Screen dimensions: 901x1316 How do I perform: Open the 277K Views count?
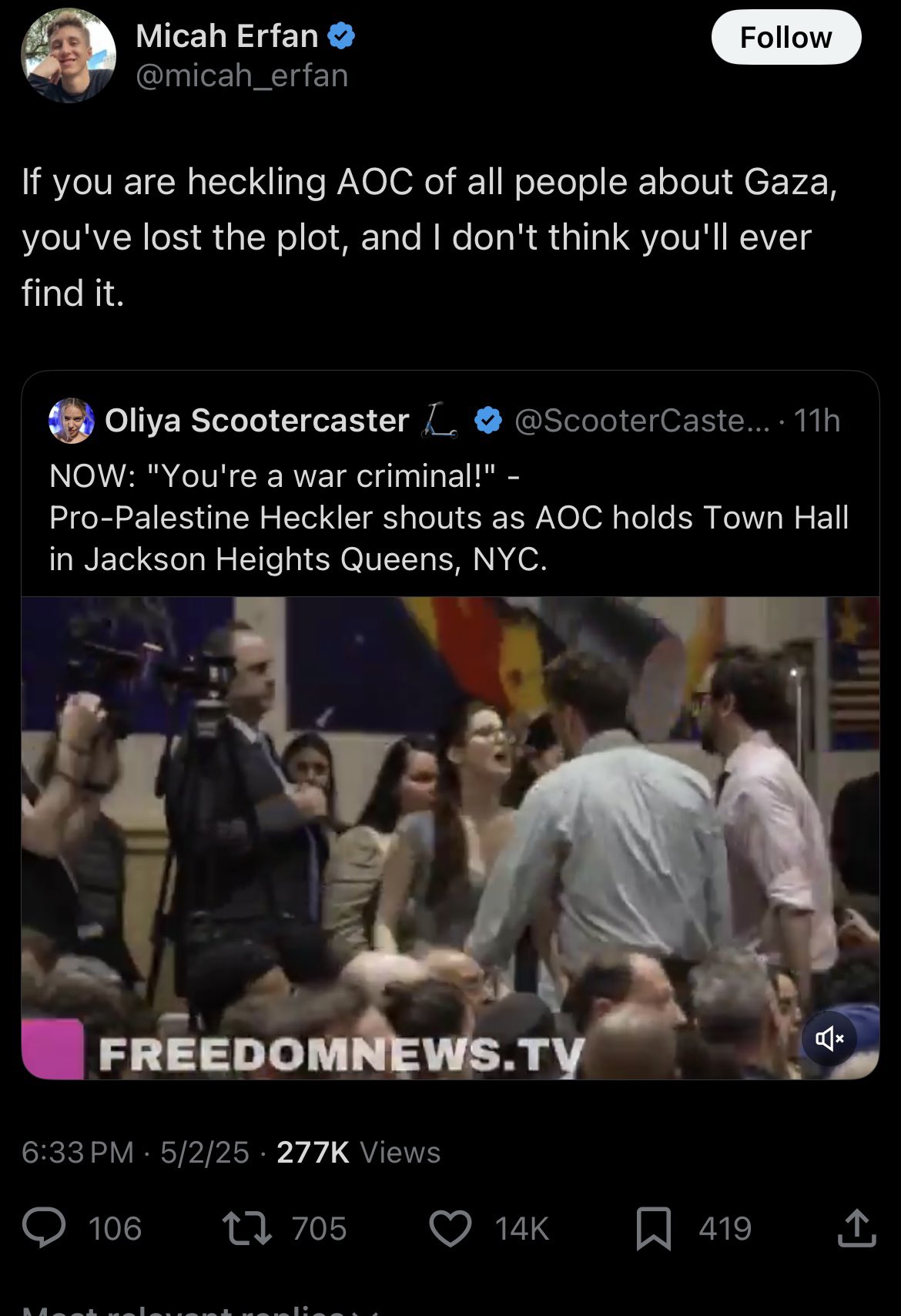[359, 1153]
